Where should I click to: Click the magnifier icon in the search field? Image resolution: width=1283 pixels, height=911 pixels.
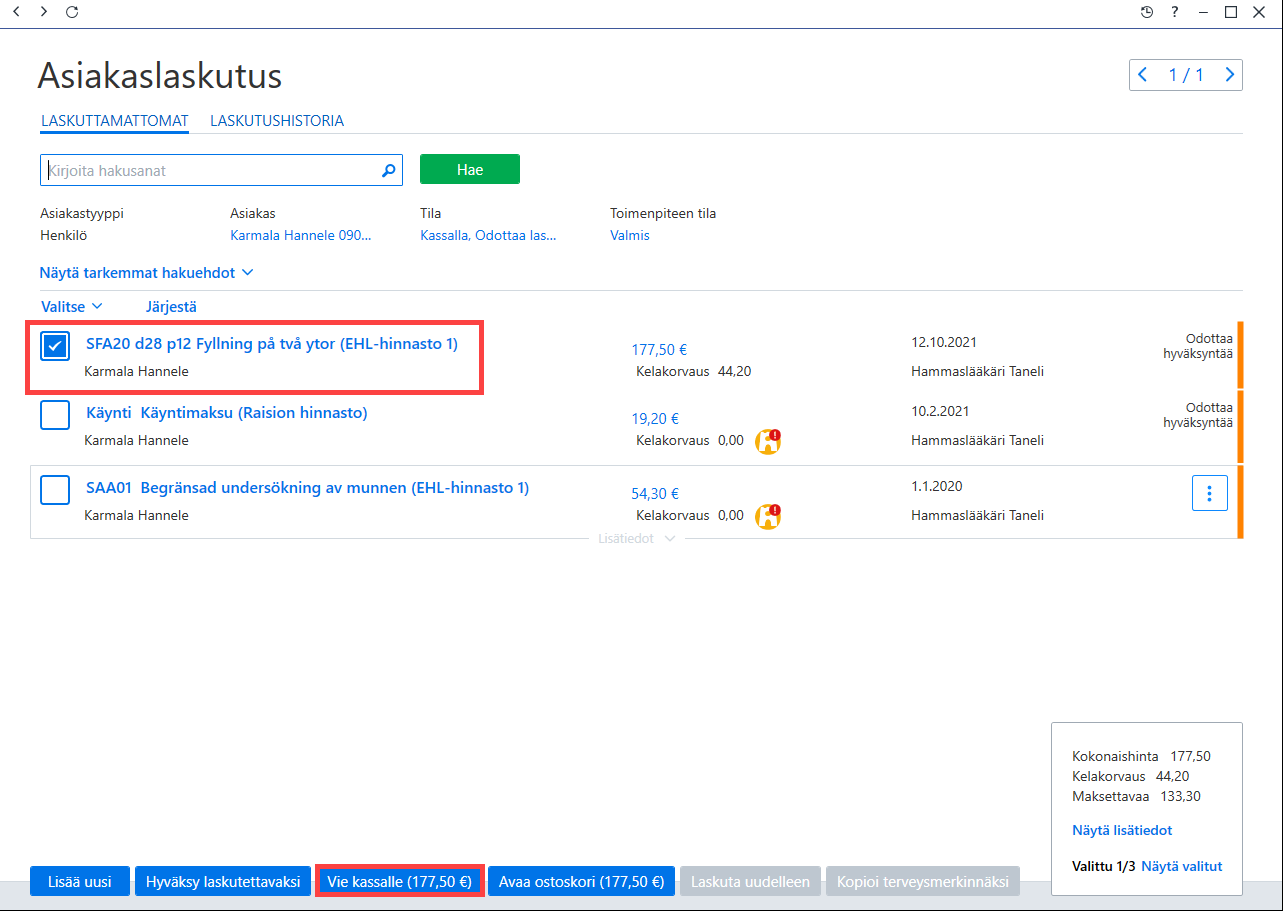click(389, 171)
